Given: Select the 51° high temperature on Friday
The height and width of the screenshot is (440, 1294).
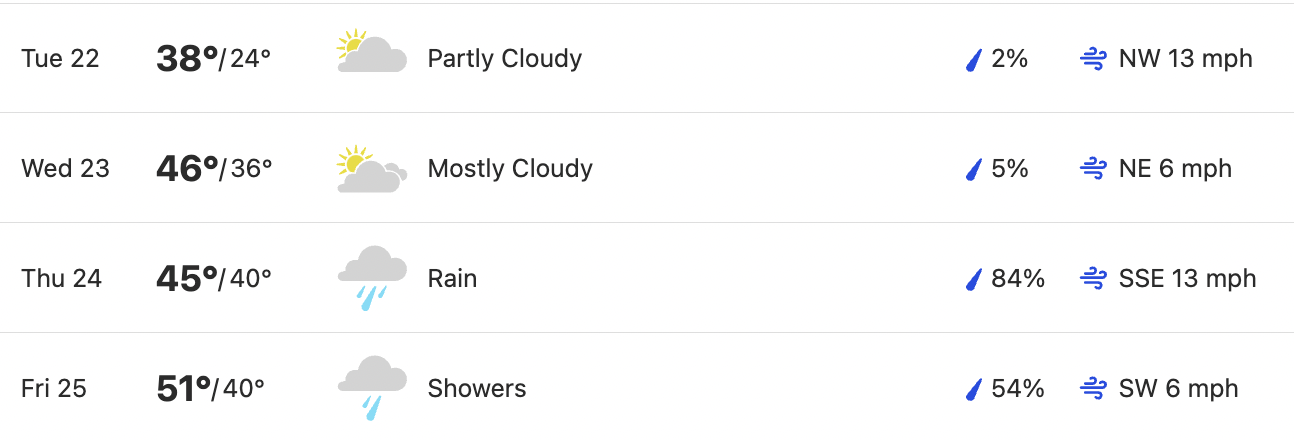Looking at the screenshot, I should click(x=185, y=389).
